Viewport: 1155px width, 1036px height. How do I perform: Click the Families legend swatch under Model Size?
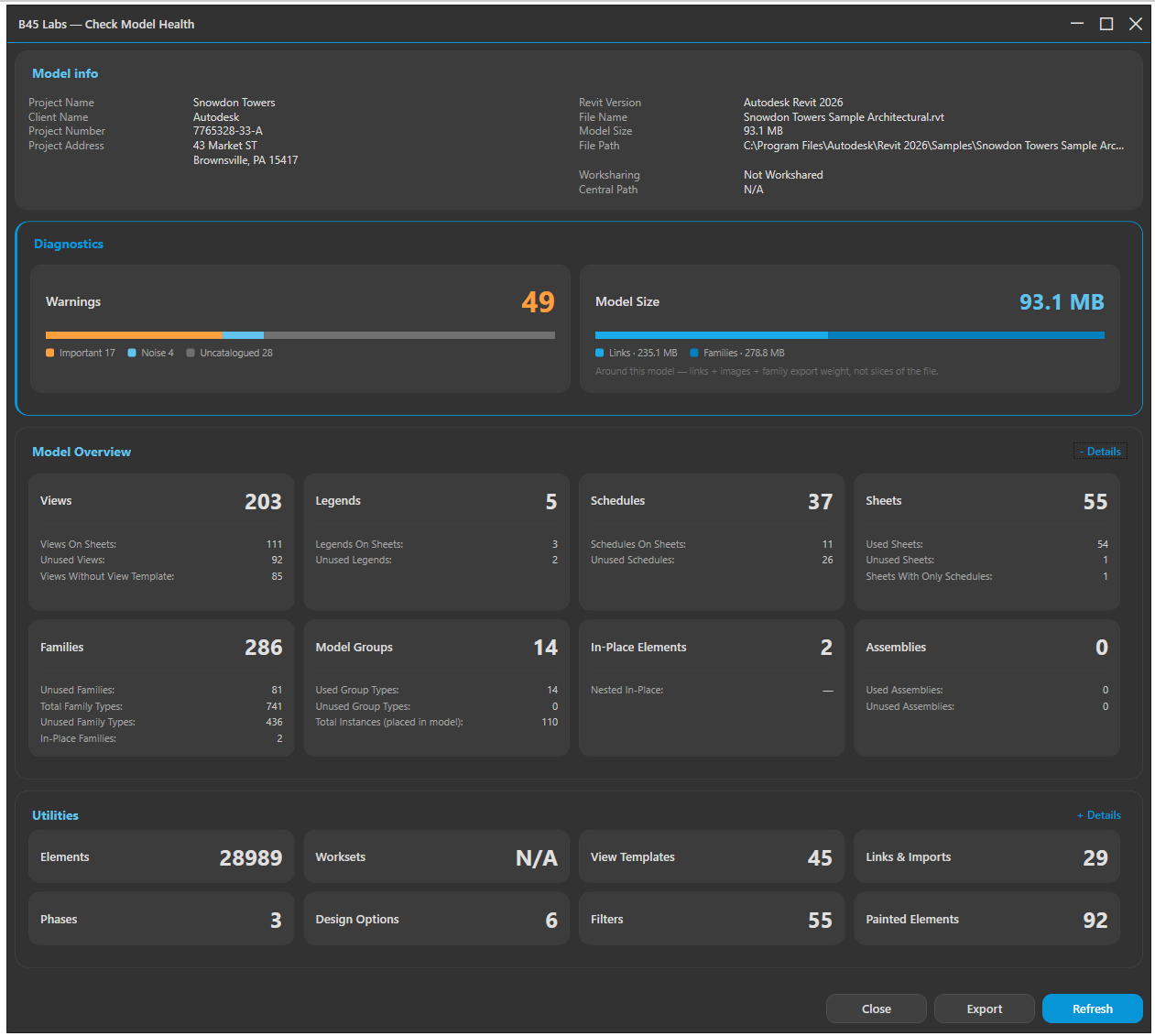click(694, 353)
